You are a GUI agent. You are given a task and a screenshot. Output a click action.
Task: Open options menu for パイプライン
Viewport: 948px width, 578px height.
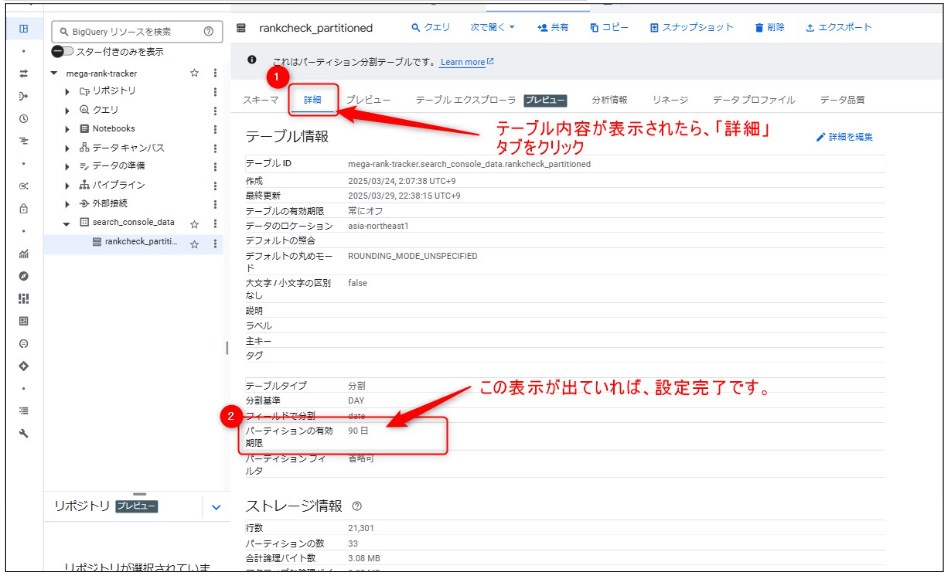pos(215,186)
